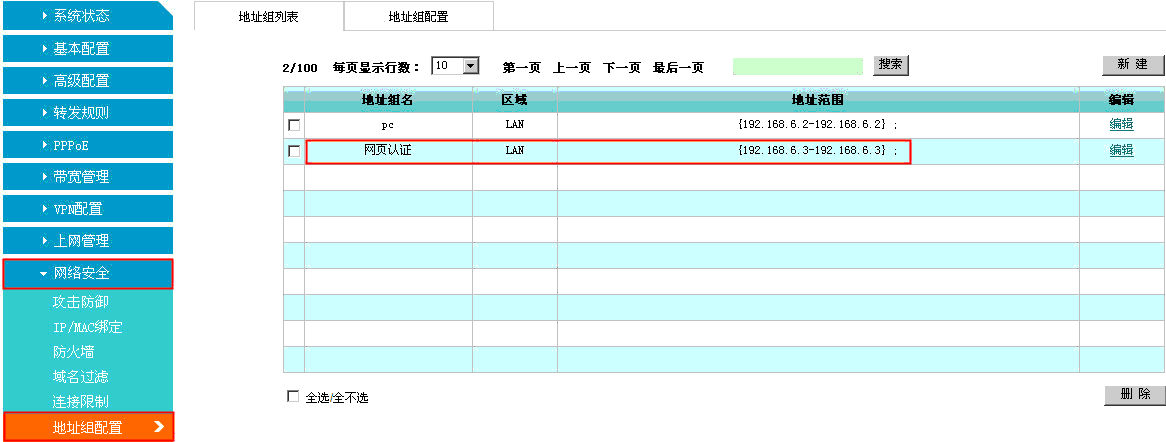Open the rows-per-page dropdown
The image size is (1166, 442).
(x=455, y=66)
